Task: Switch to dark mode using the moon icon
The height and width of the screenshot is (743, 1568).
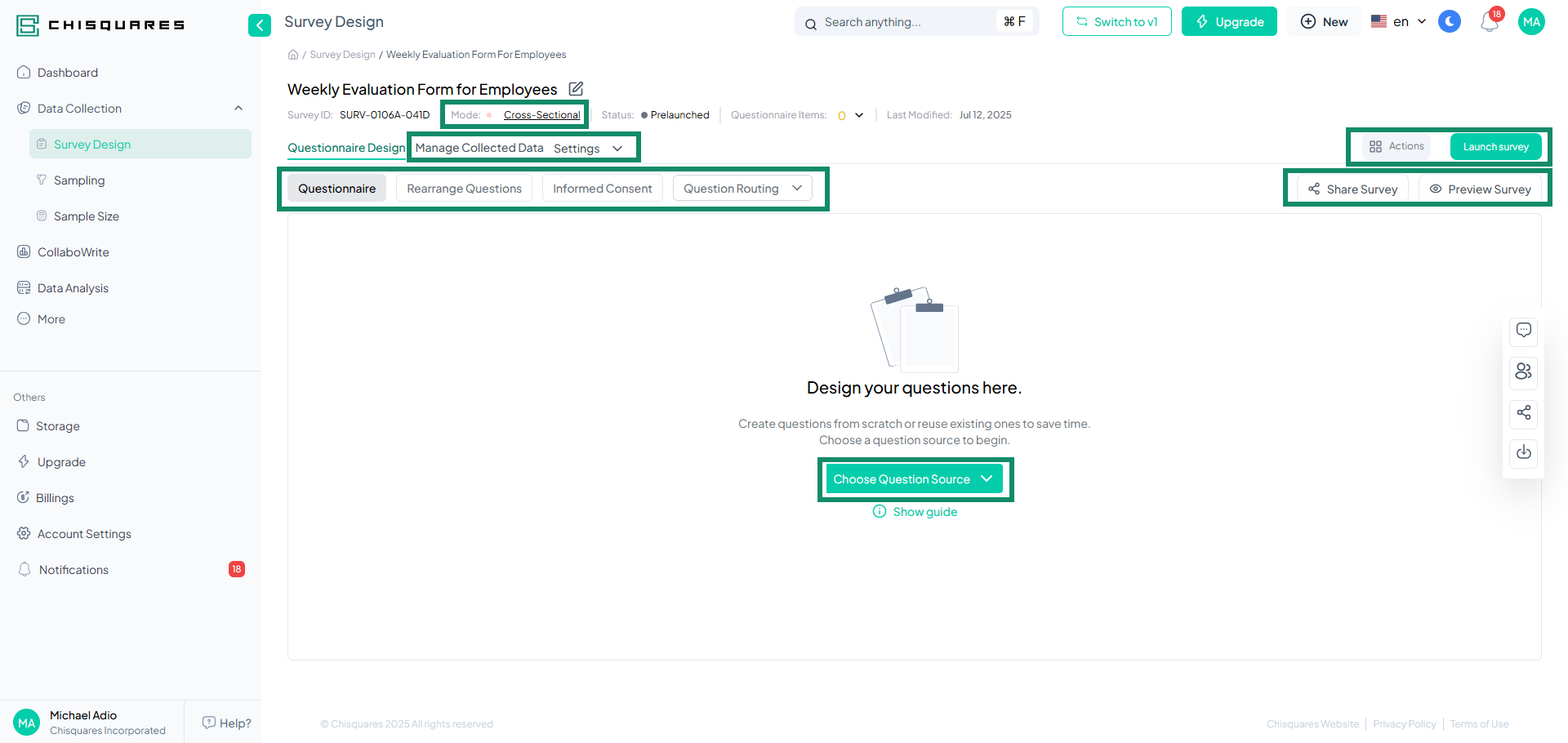Action: pyautogui.click(x=1450, y=21)
